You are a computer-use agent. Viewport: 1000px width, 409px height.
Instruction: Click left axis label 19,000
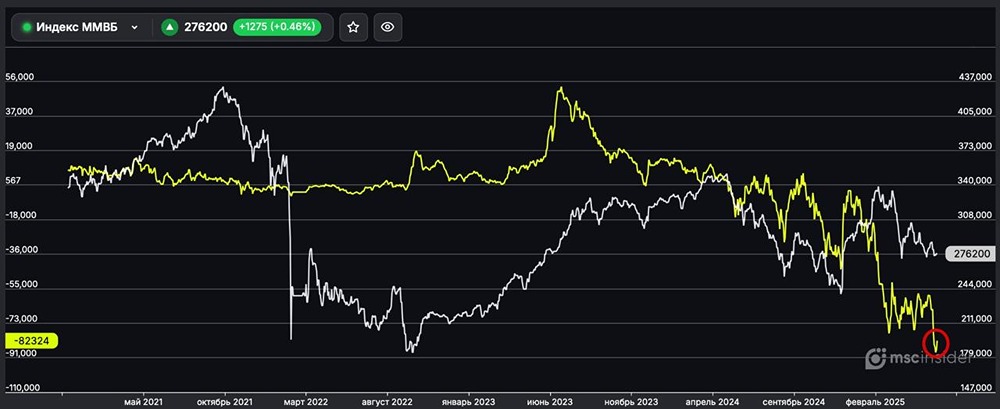tap(19, 147)
